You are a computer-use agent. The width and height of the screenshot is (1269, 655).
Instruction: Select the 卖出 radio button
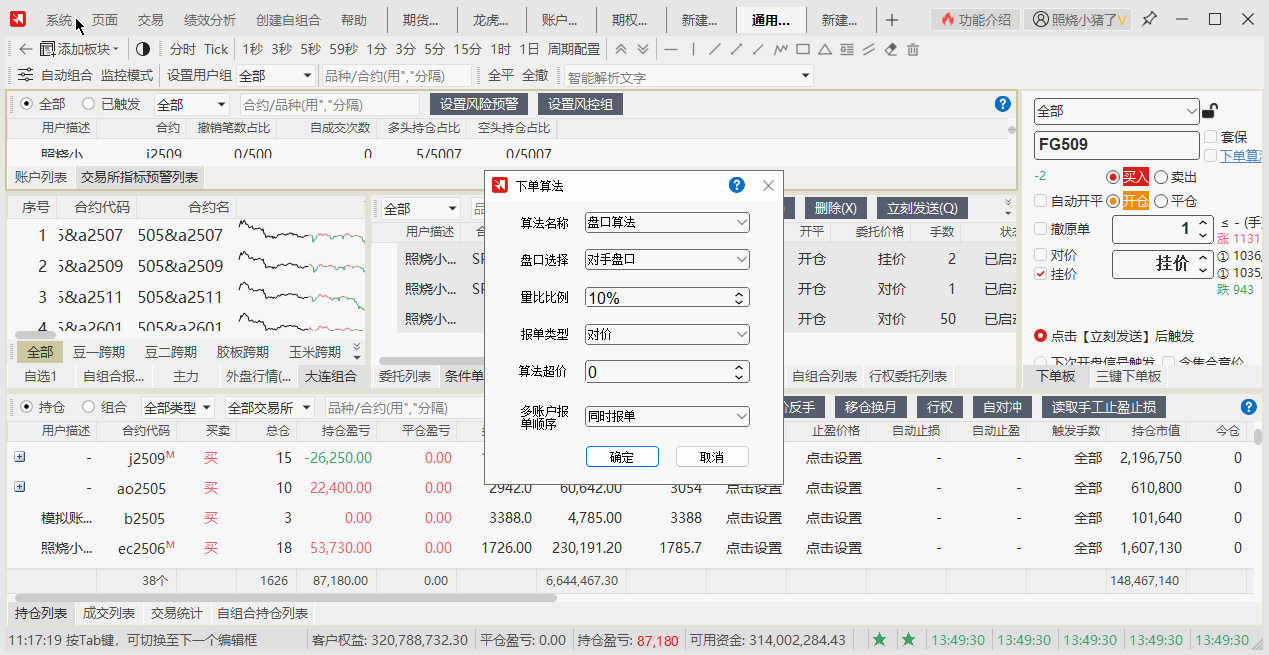click(x=1161, y=177)
